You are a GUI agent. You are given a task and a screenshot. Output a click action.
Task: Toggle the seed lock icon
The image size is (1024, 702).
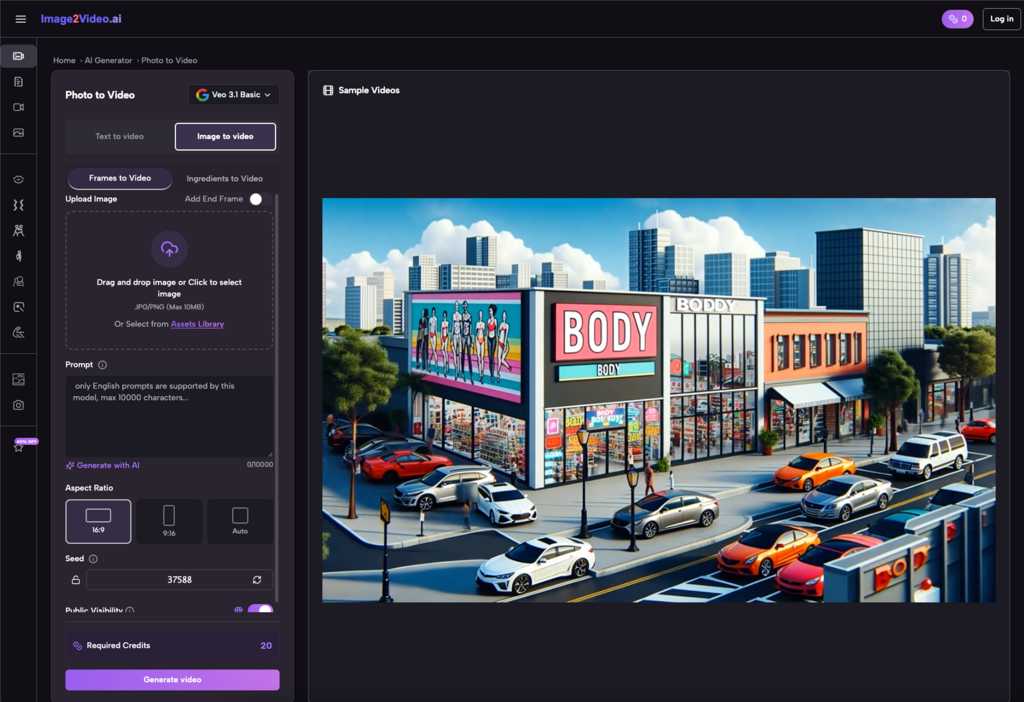coord(76,579)
